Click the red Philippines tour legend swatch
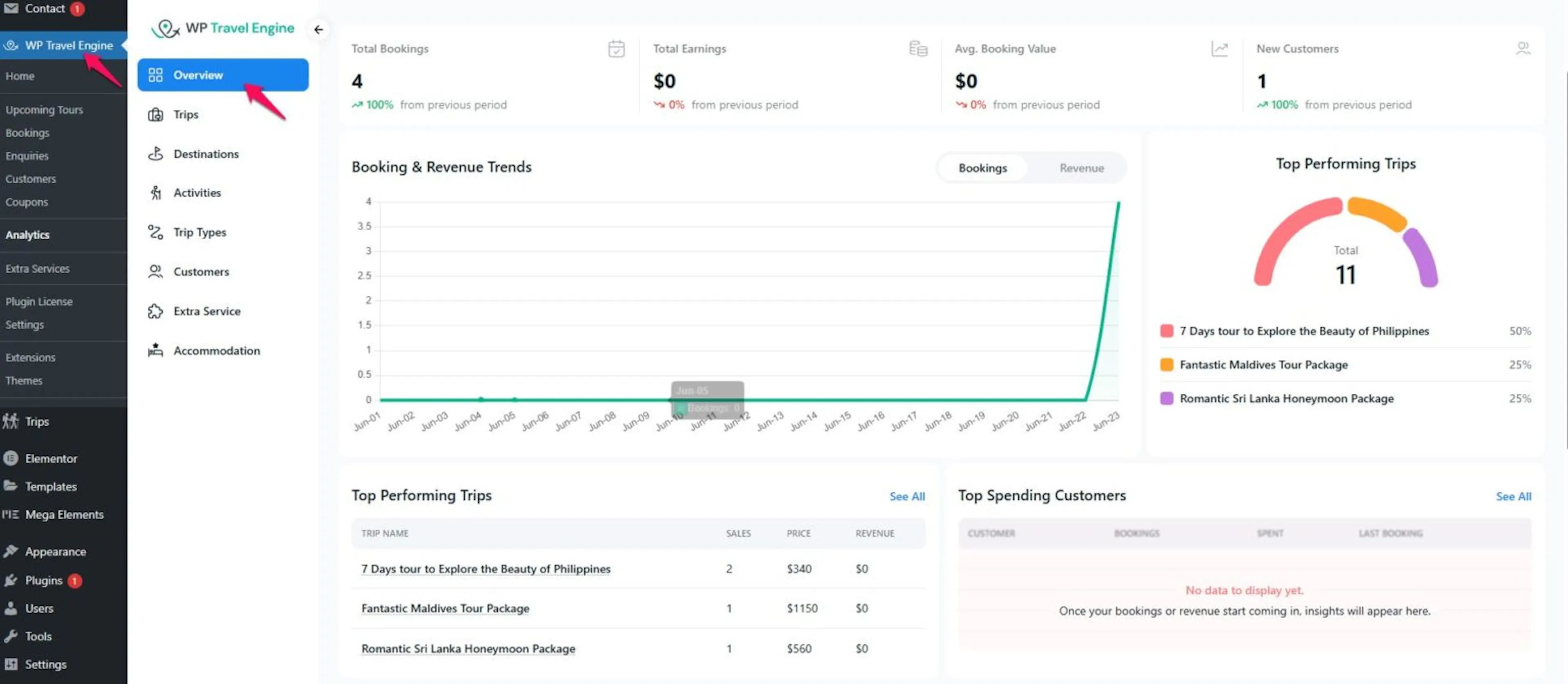The image size is (1568, 684). coord(1166,331)
